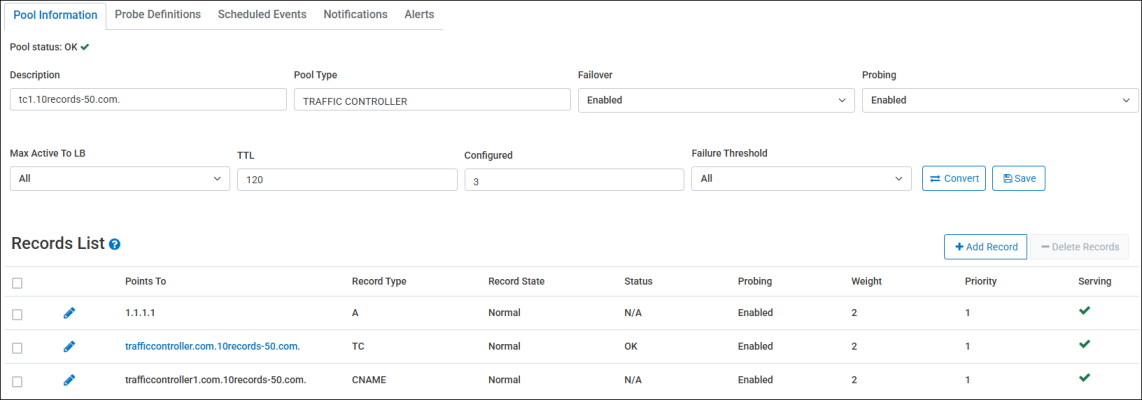Screen dimensions: 1142x400
Task: Switch to the Probe Definitions tab
Action: coord(158,15)
